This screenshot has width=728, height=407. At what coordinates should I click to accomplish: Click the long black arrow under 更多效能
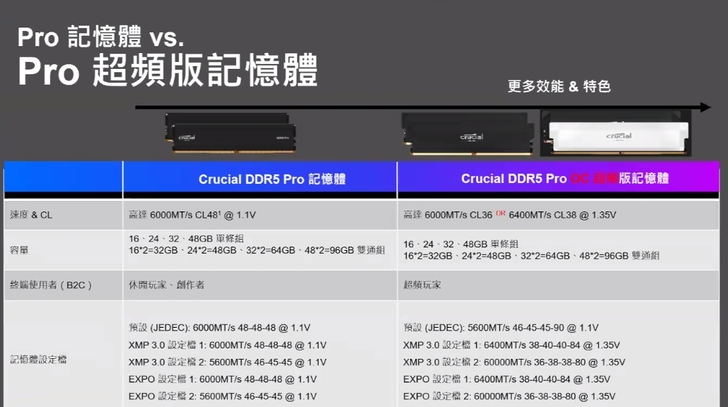[420, 106]
